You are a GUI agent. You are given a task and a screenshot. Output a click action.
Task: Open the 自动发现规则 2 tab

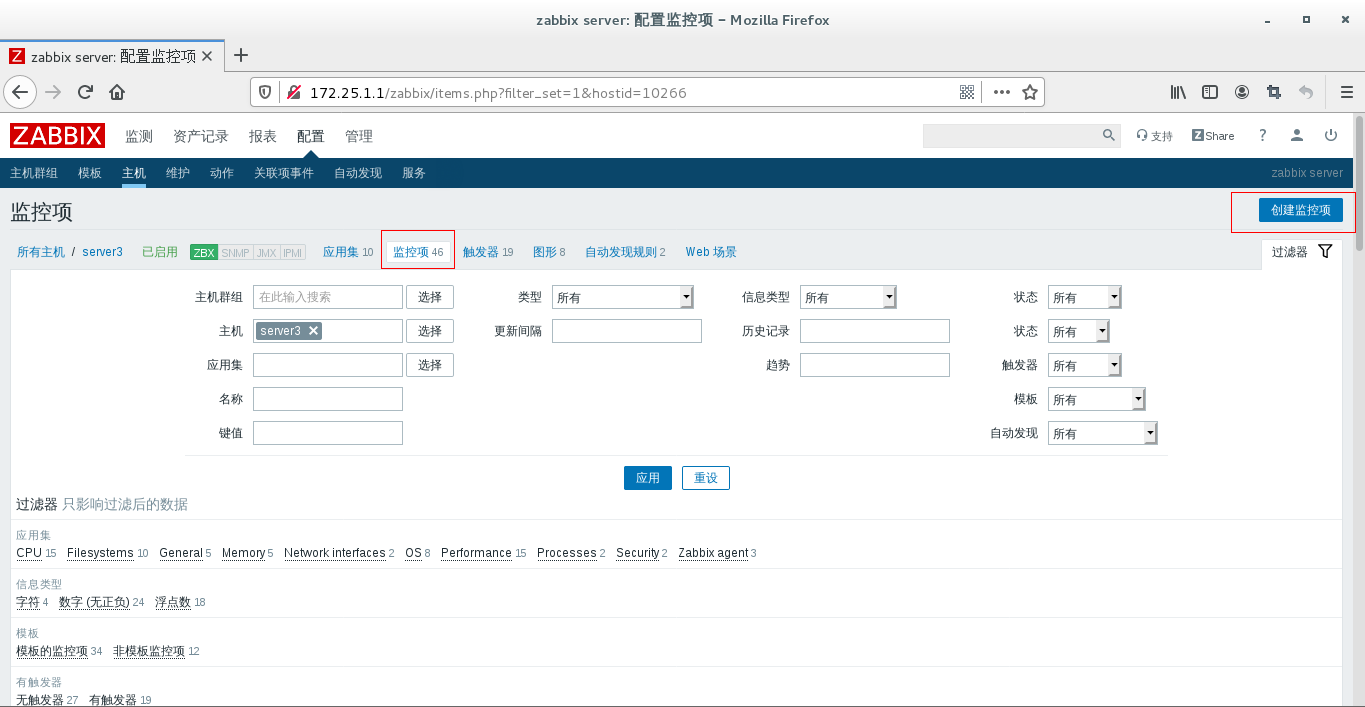point(625,252)
